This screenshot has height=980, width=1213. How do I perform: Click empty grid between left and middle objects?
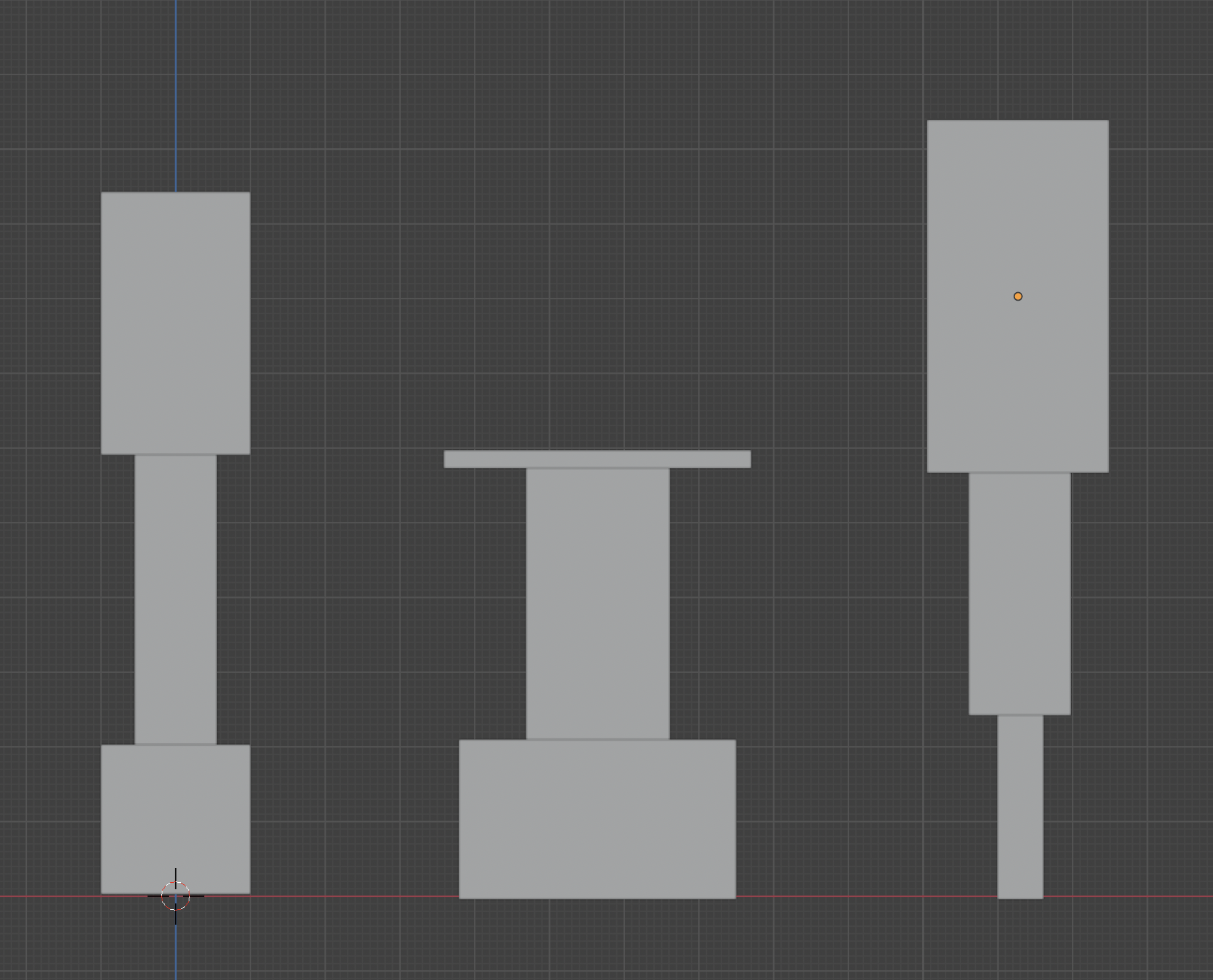348,567
